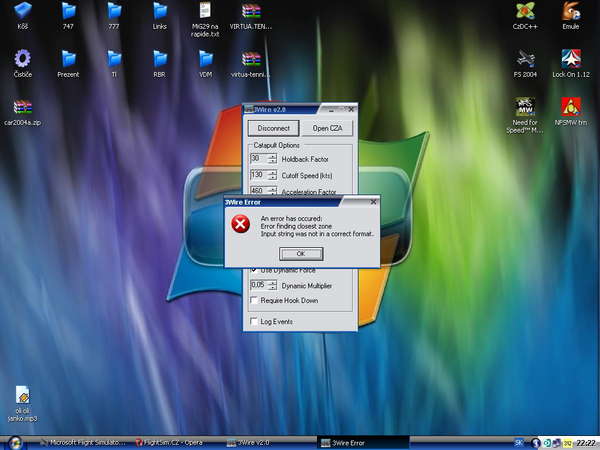Select the 777 folder icon
Screen dimensions: 600x450
[114, 16]
